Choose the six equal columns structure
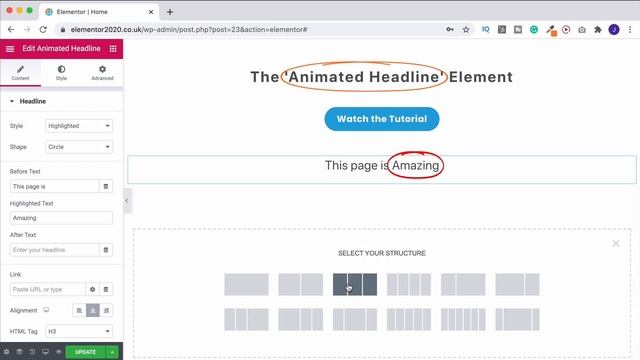 [x=463, y=319]
